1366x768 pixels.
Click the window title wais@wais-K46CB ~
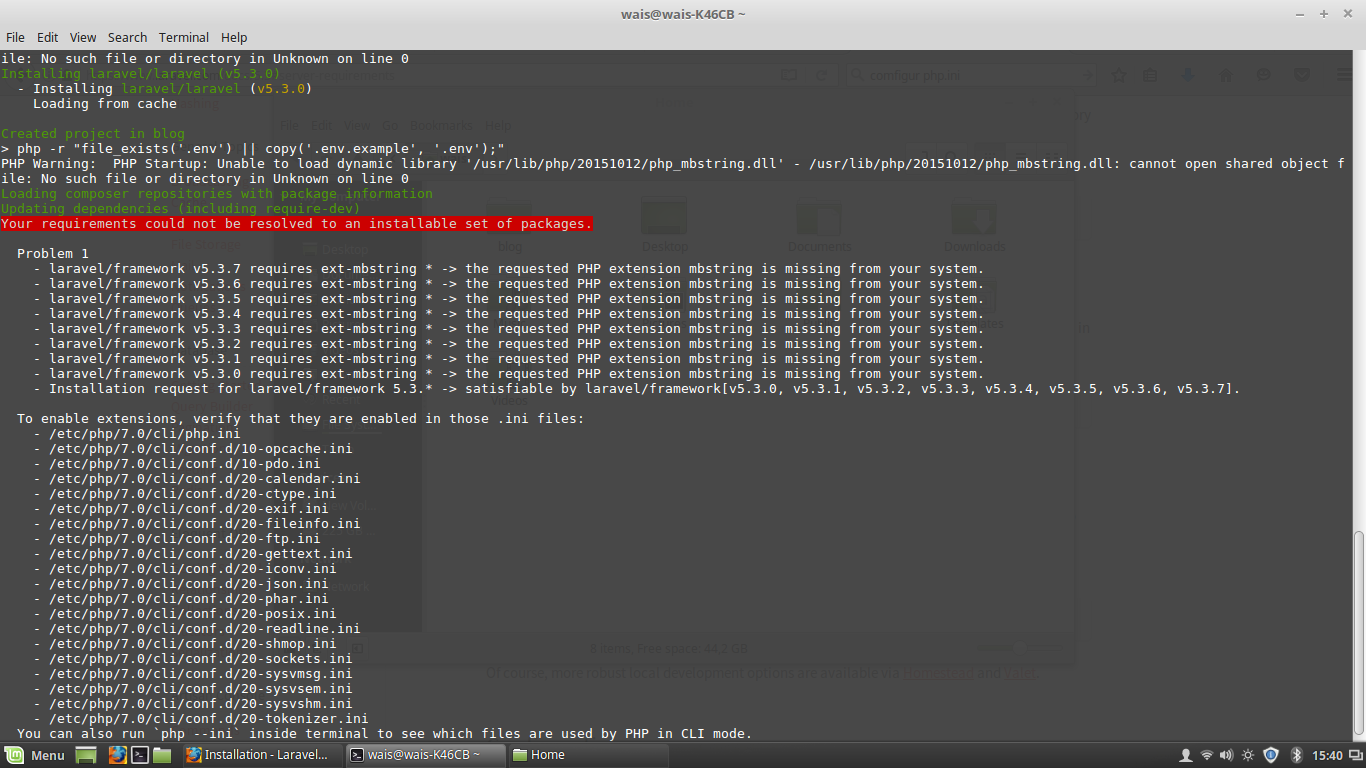point(683,13)
